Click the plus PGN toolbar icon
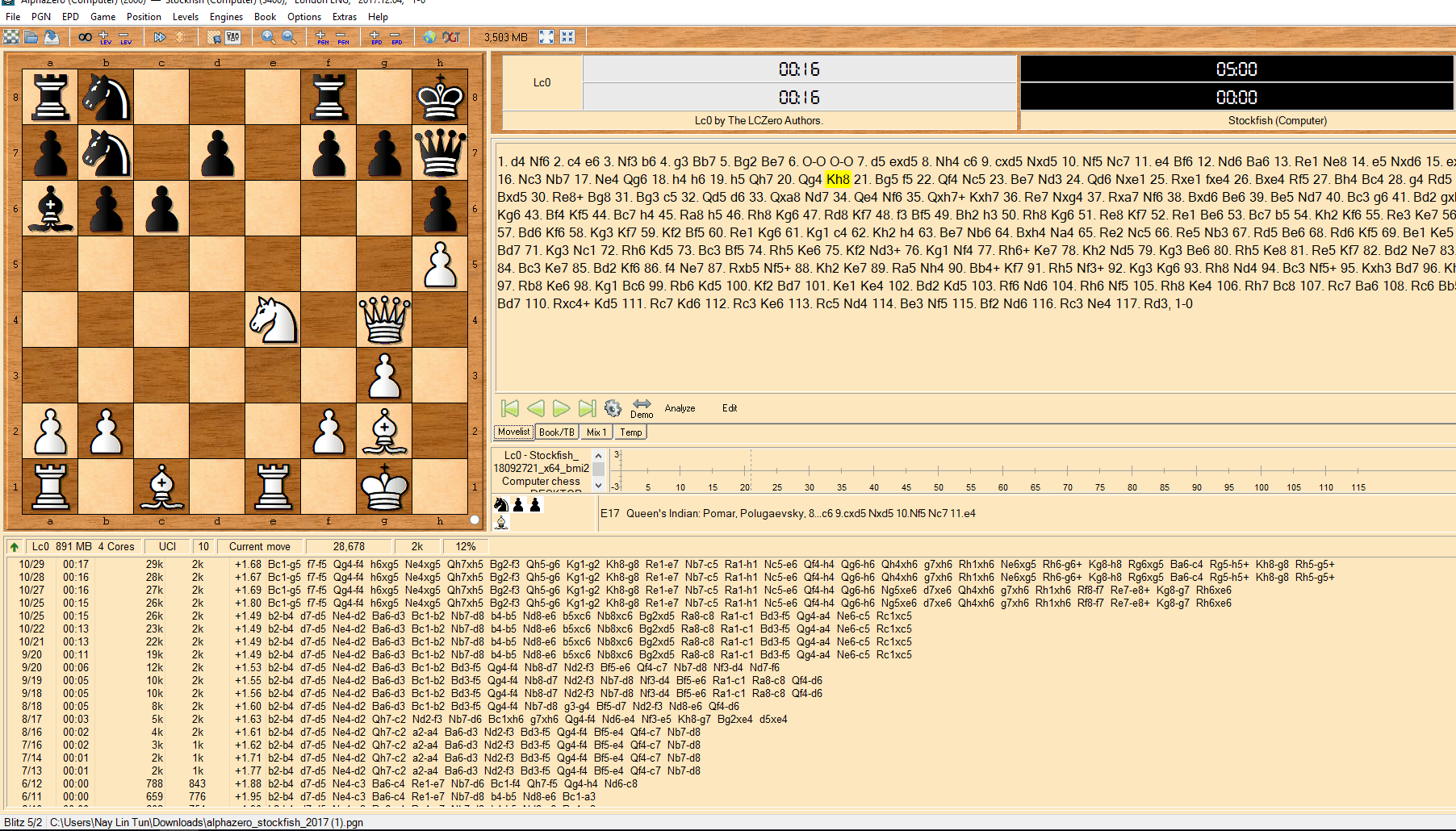The image size is (1456, 831). coord(323,37)
